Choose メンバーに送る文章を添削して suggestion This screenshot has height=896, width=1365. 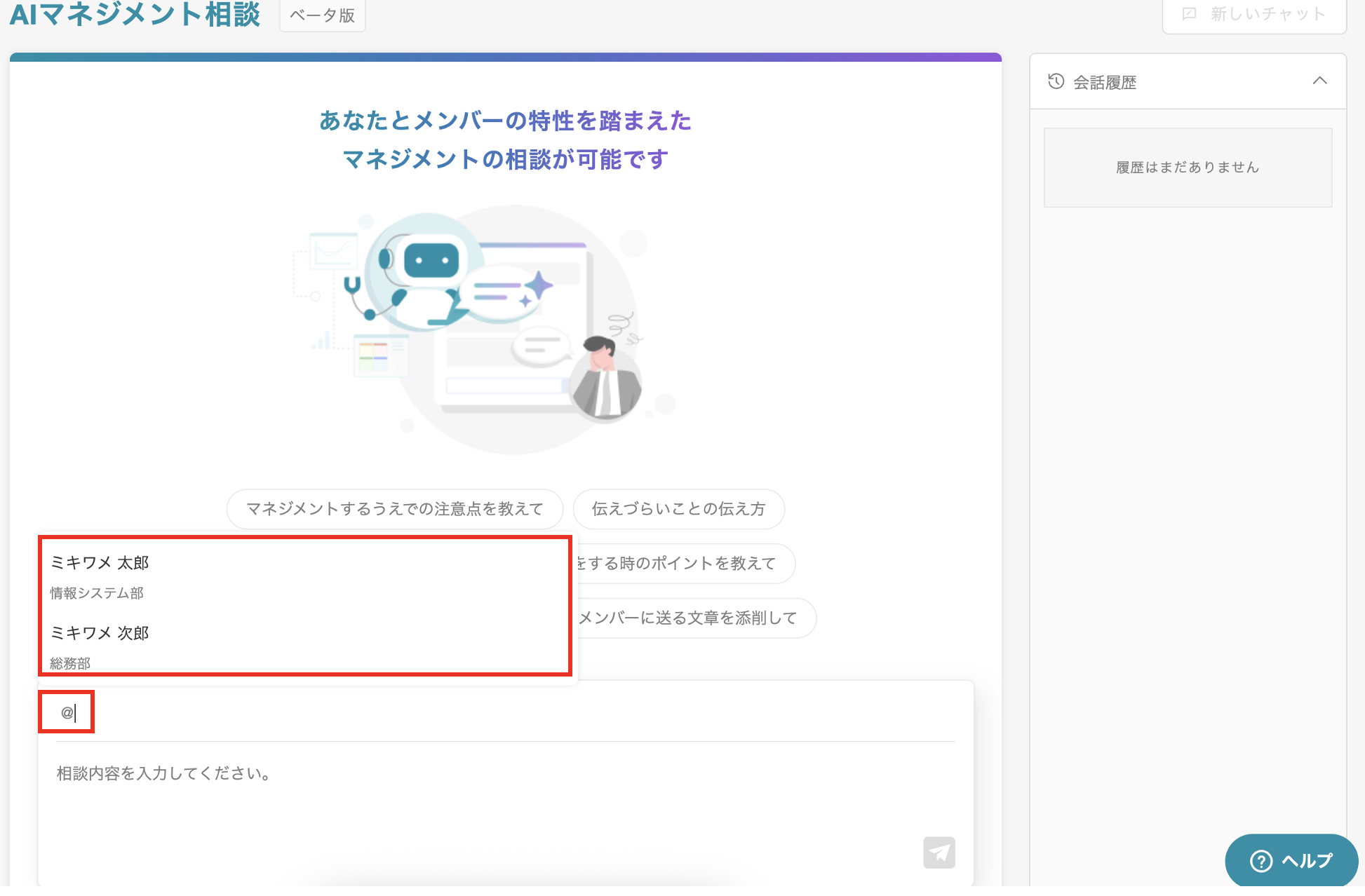tap(691, 618)
